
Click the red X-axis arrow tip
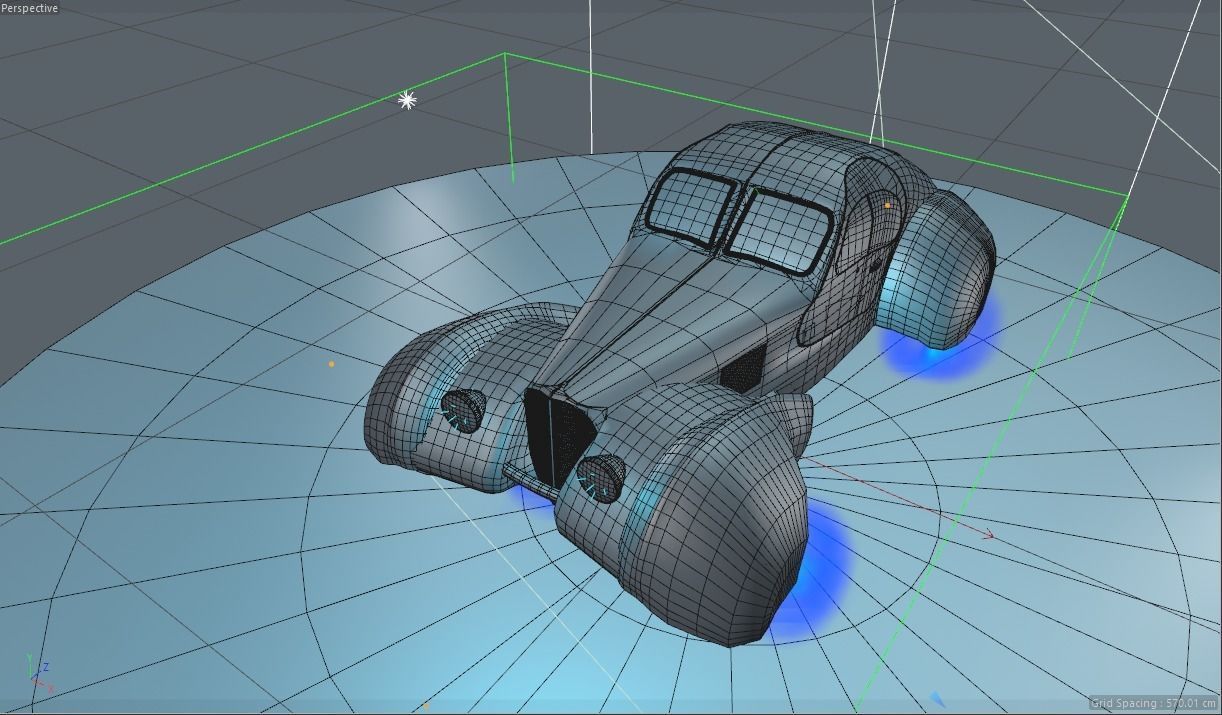[988, 536]
